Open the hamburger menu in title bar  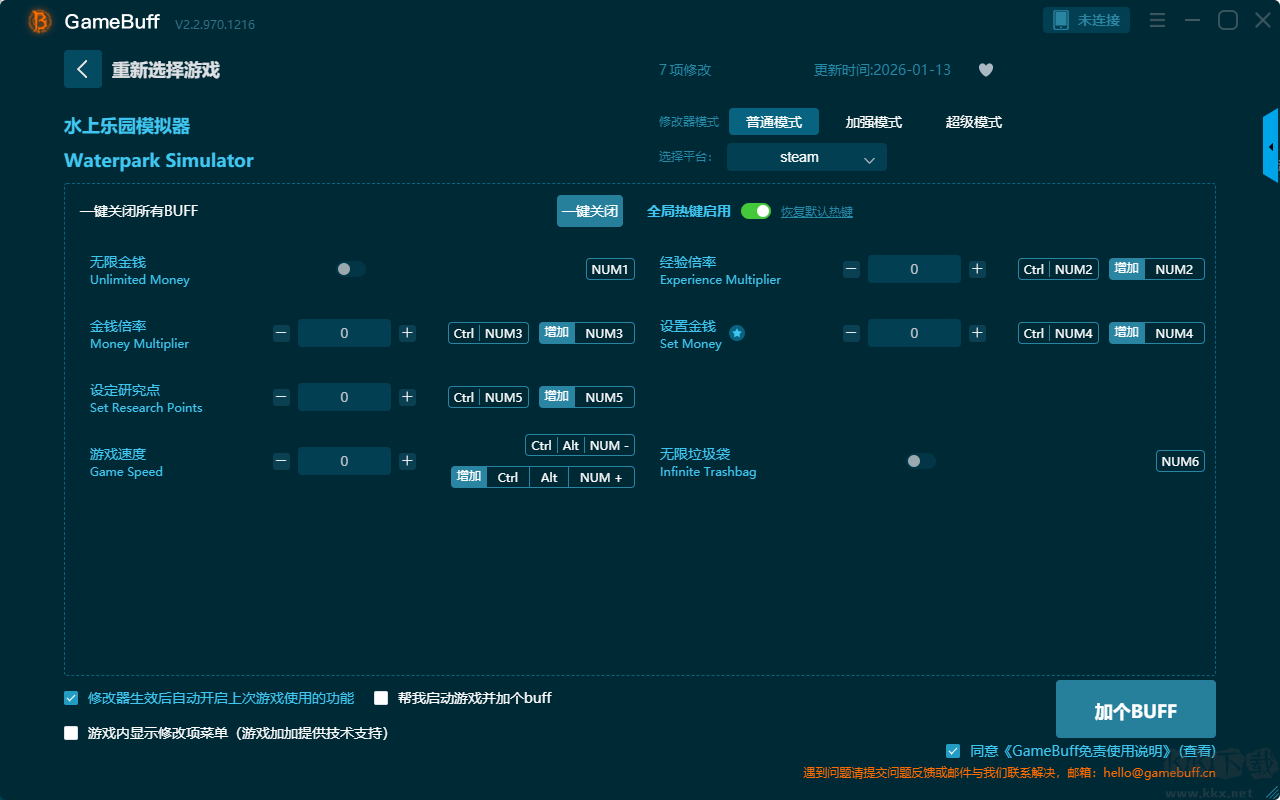(x=1157, y=20)
